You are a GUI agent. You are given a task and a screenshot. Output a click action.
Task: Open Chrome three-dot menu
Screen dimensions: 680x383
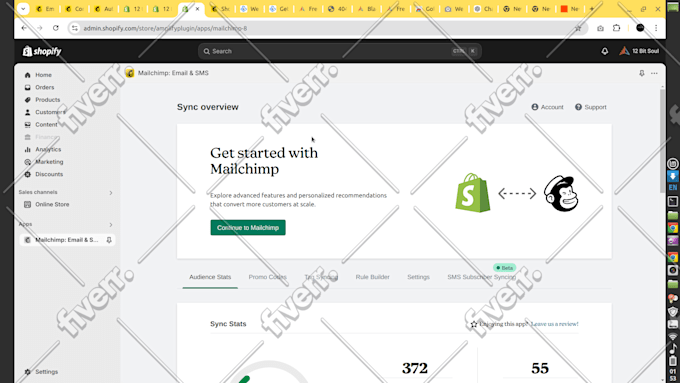pyautogui.click(x=656, y=28)
